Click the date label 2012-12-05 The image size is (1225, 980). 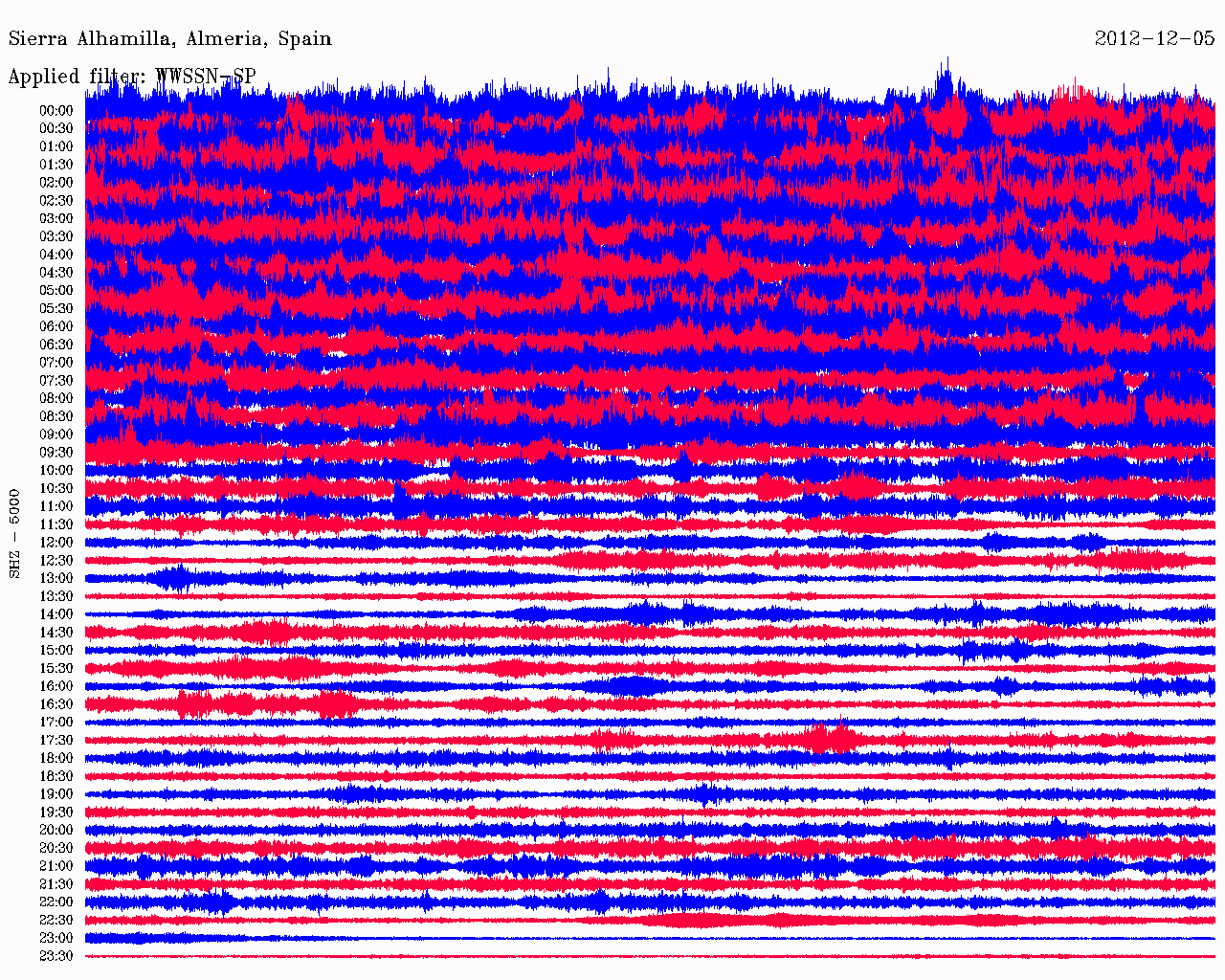pyautogui.click(x=1154, y=38)
